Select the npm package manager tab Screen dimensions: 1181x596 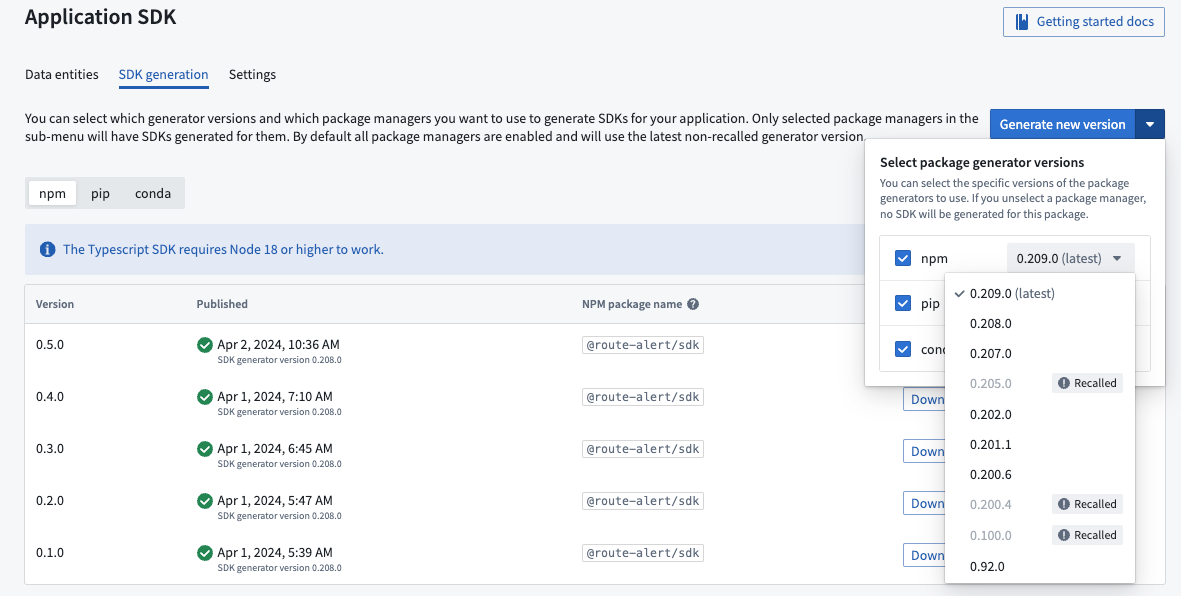pos(53,194)
